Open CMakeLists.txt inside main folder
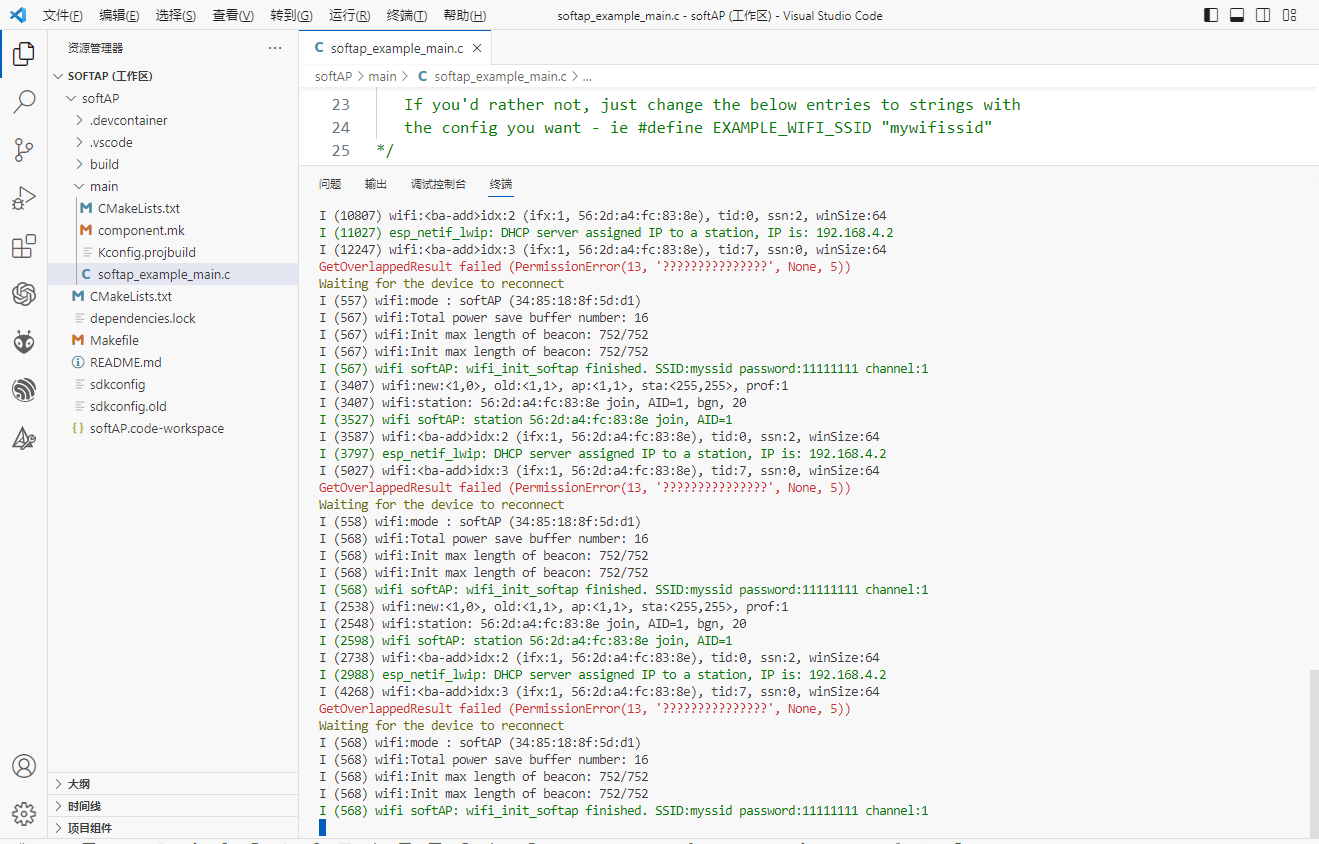Screen dimensions: 1319x844 (173, 208)
